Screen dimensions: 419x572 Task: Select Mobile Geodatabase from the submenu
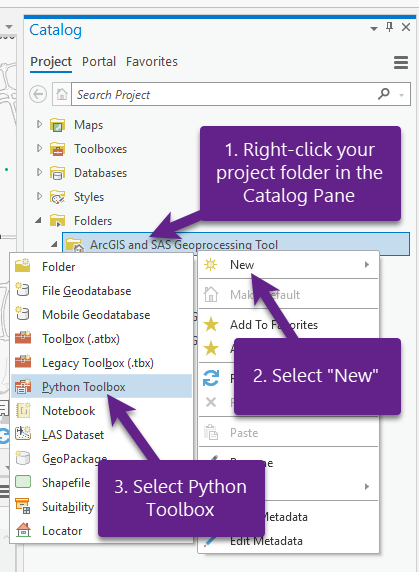click(x=101, y=314)
